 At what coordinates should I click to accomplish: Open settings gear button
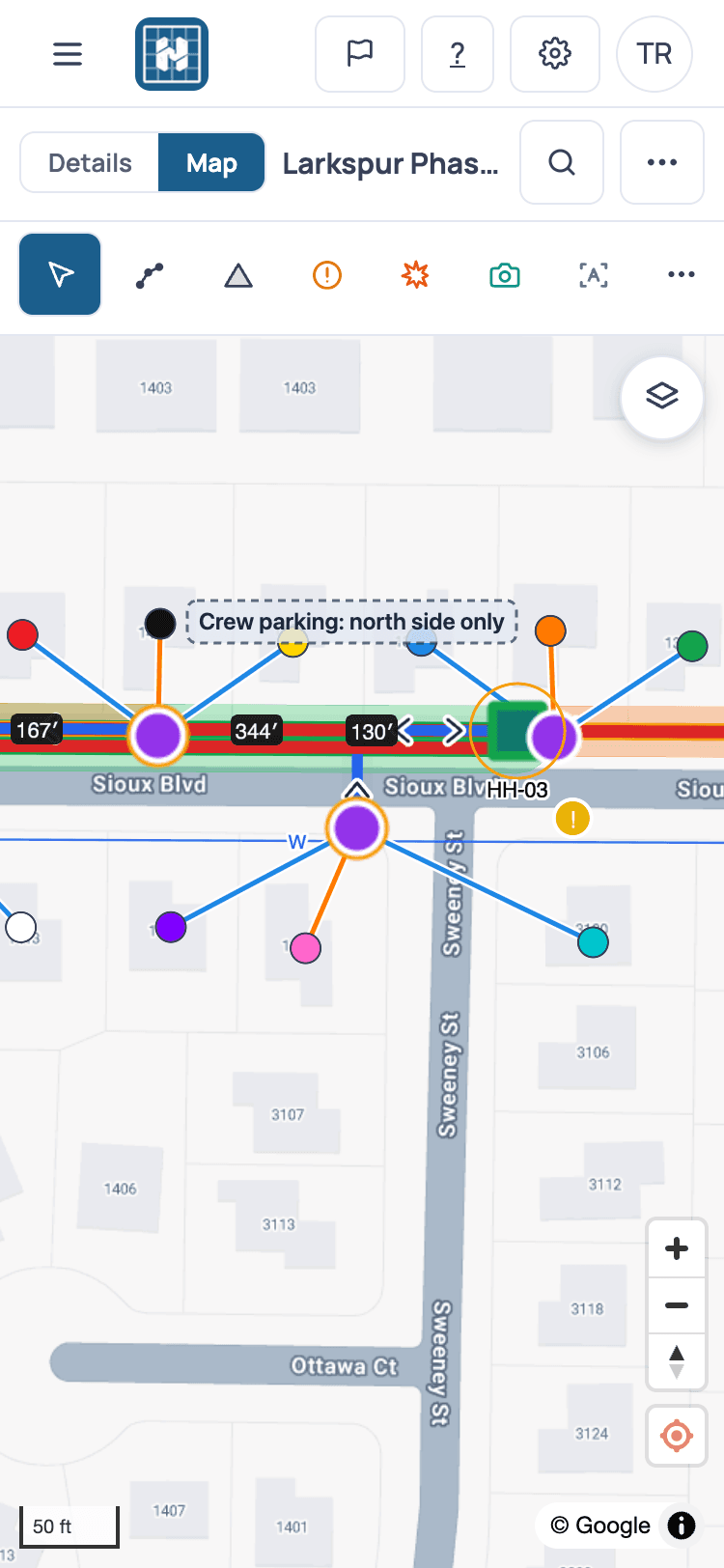(x=555, y=54)
